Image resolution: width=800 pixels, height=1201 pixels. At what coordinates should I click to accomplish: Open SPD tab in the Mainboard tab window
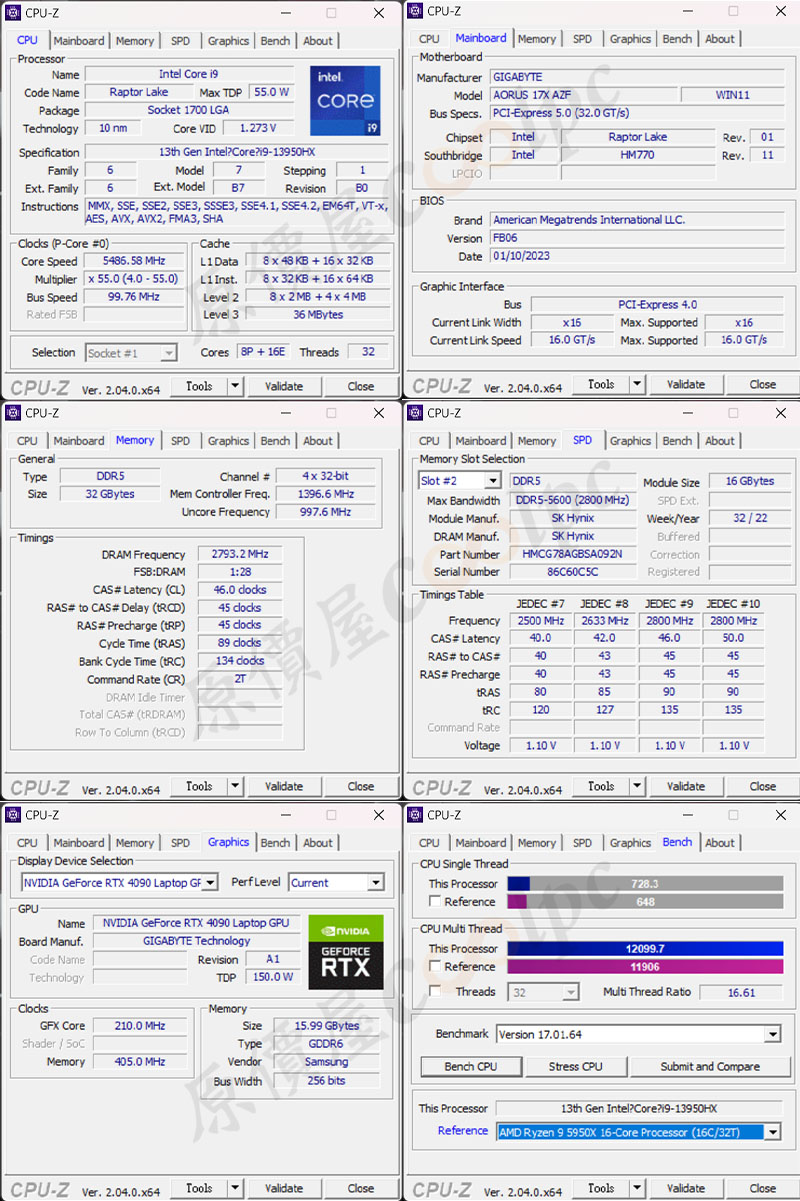(582, 39)
